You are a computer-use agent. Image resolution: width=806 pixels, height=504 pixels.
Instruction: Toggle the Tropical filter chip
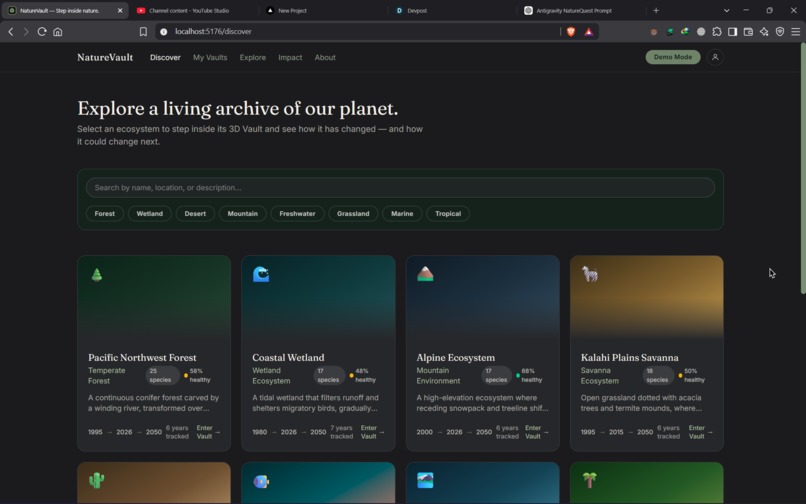tap(448, 213)
